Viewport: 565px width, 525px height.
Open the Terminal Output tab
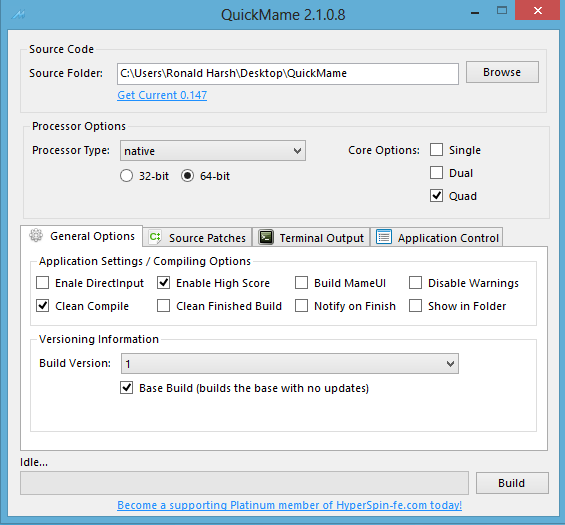(x=311, y=237)
